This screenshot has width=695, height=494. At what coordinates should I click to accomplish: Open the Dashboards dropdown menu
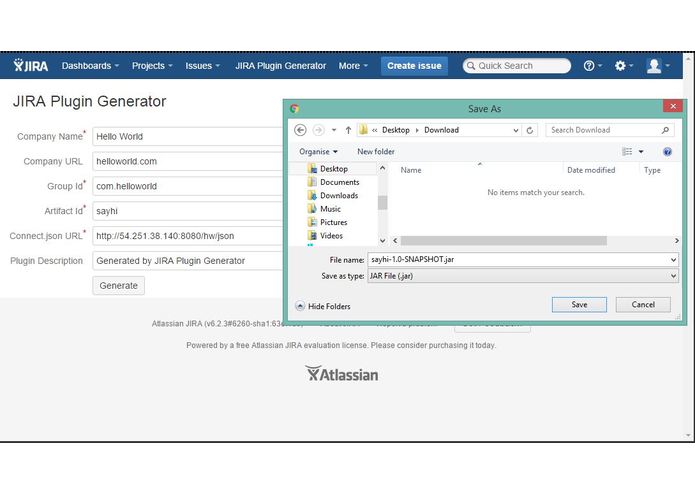90,66
